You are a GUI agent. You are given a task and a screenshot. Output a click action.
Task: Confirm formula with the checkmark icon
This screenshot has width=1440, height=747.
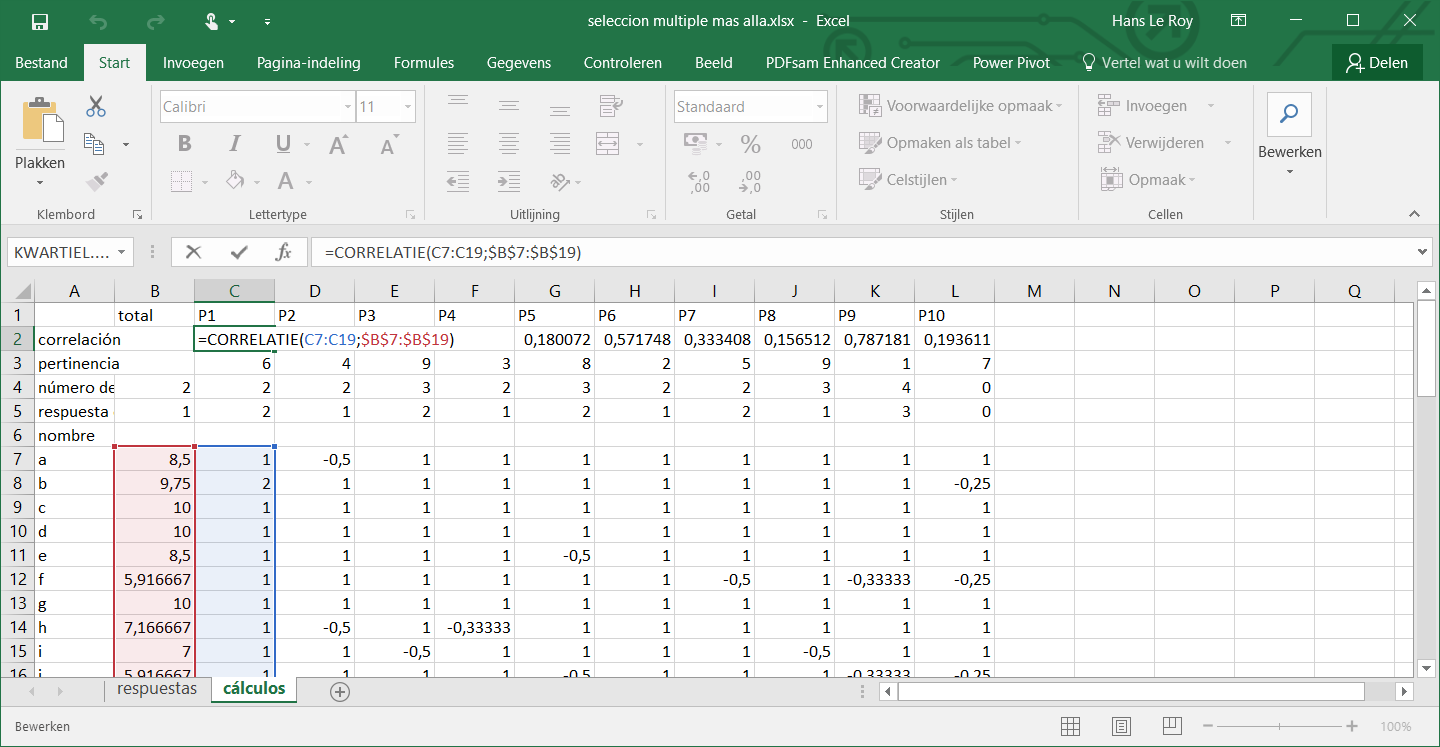(x=239, y=253)
